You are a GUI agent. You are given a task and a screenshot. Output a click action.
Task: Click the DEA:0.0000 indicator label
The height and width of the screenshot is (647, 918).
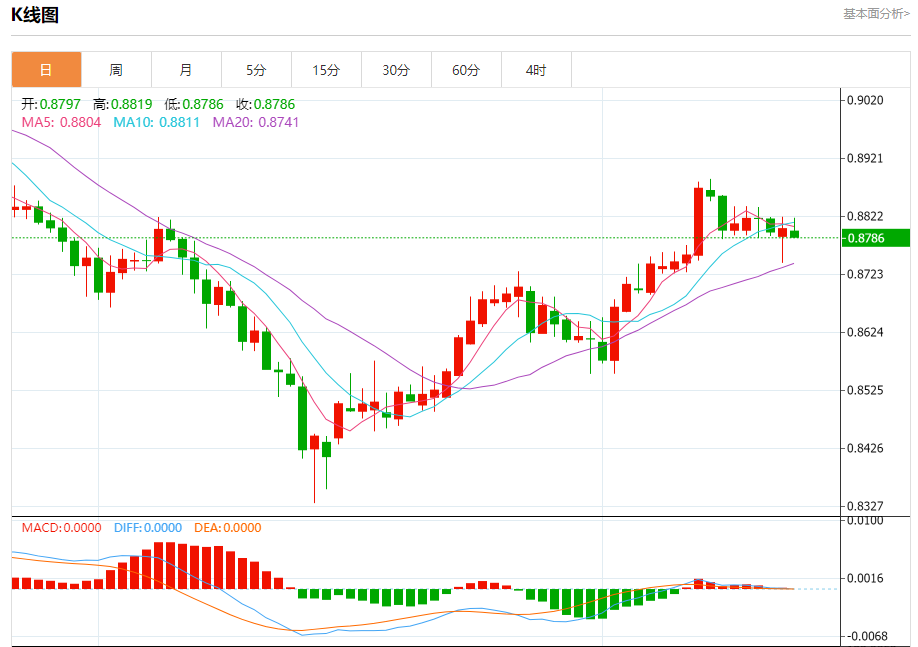coord(228,528)
